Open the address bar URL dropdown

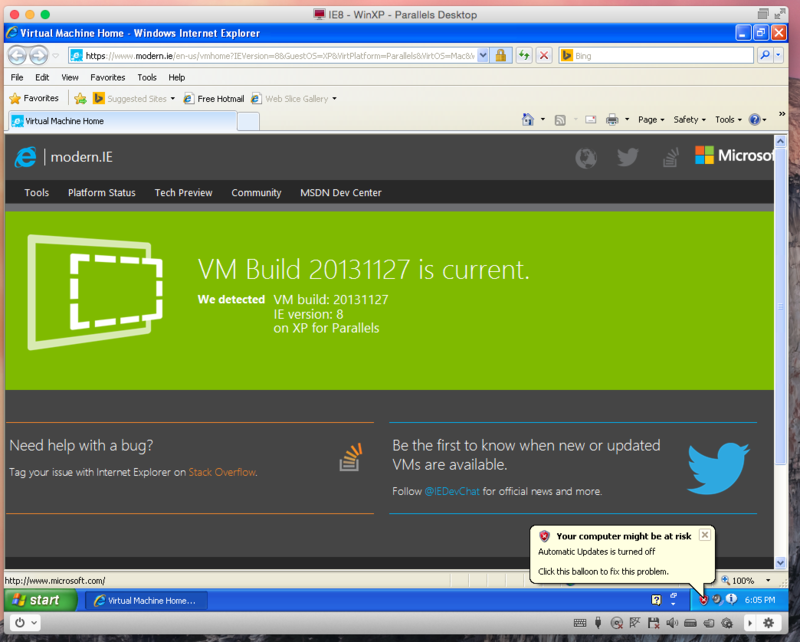[x=483, y=55]
